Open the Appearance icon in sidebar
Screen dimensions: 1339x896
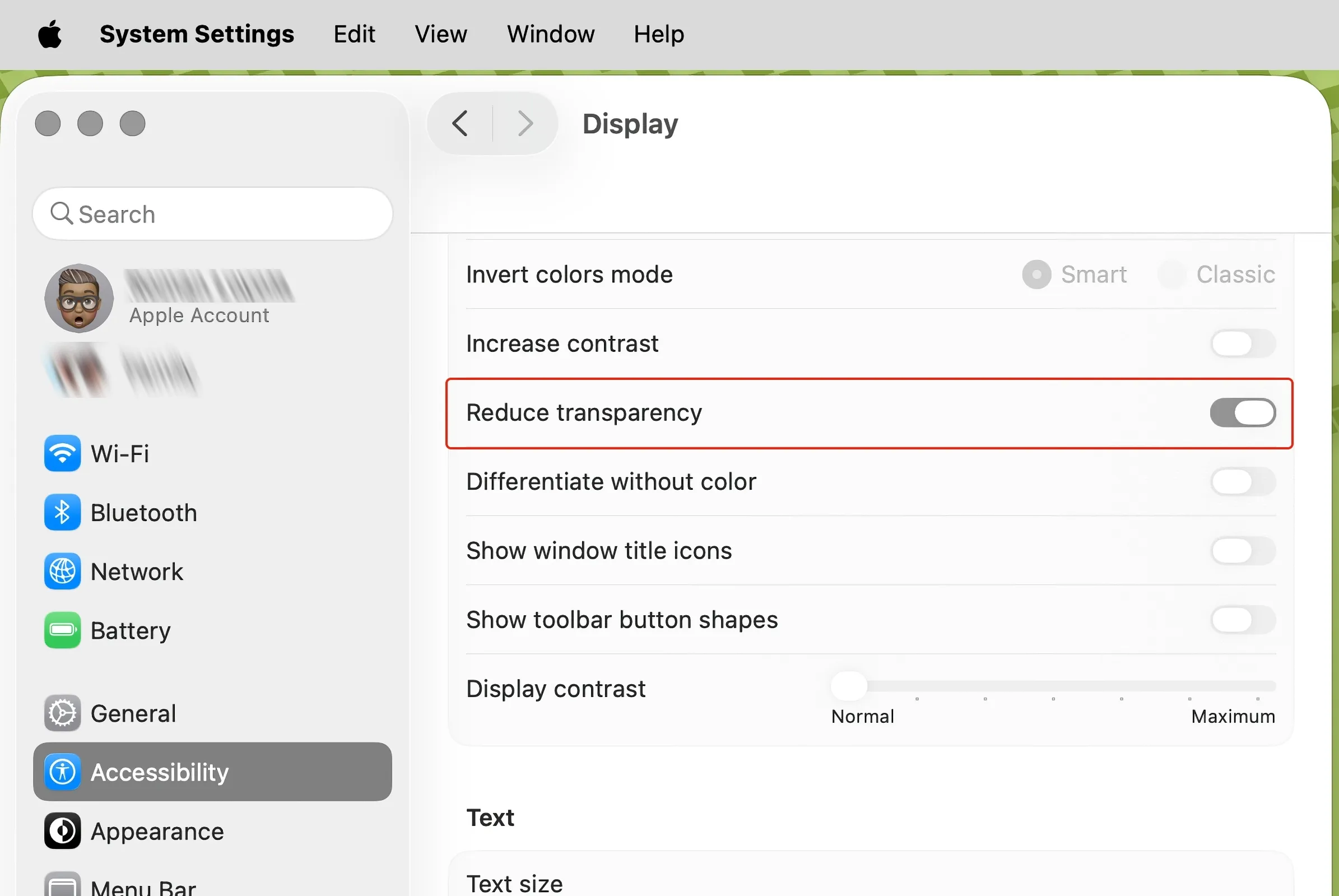(62, 831)
